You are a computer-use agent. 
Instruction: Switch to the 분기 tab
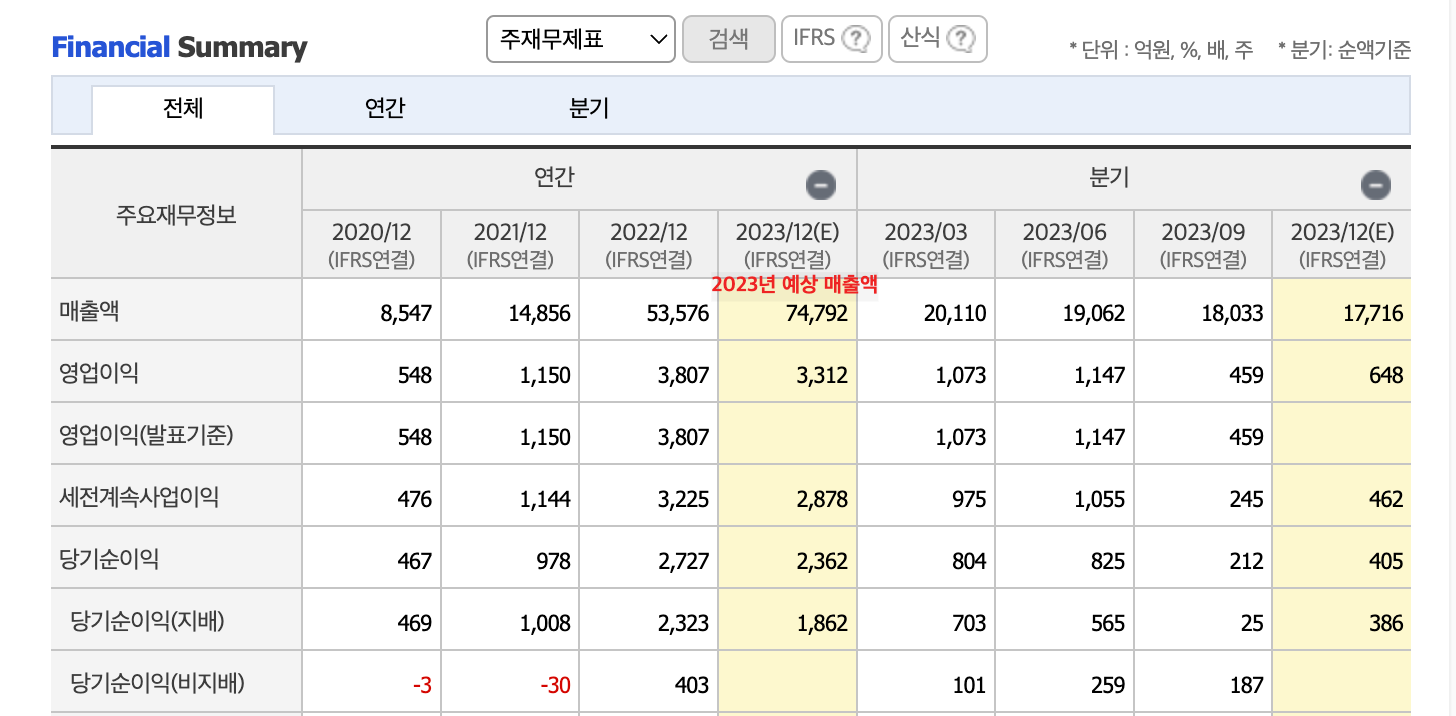tap(589, 108)
